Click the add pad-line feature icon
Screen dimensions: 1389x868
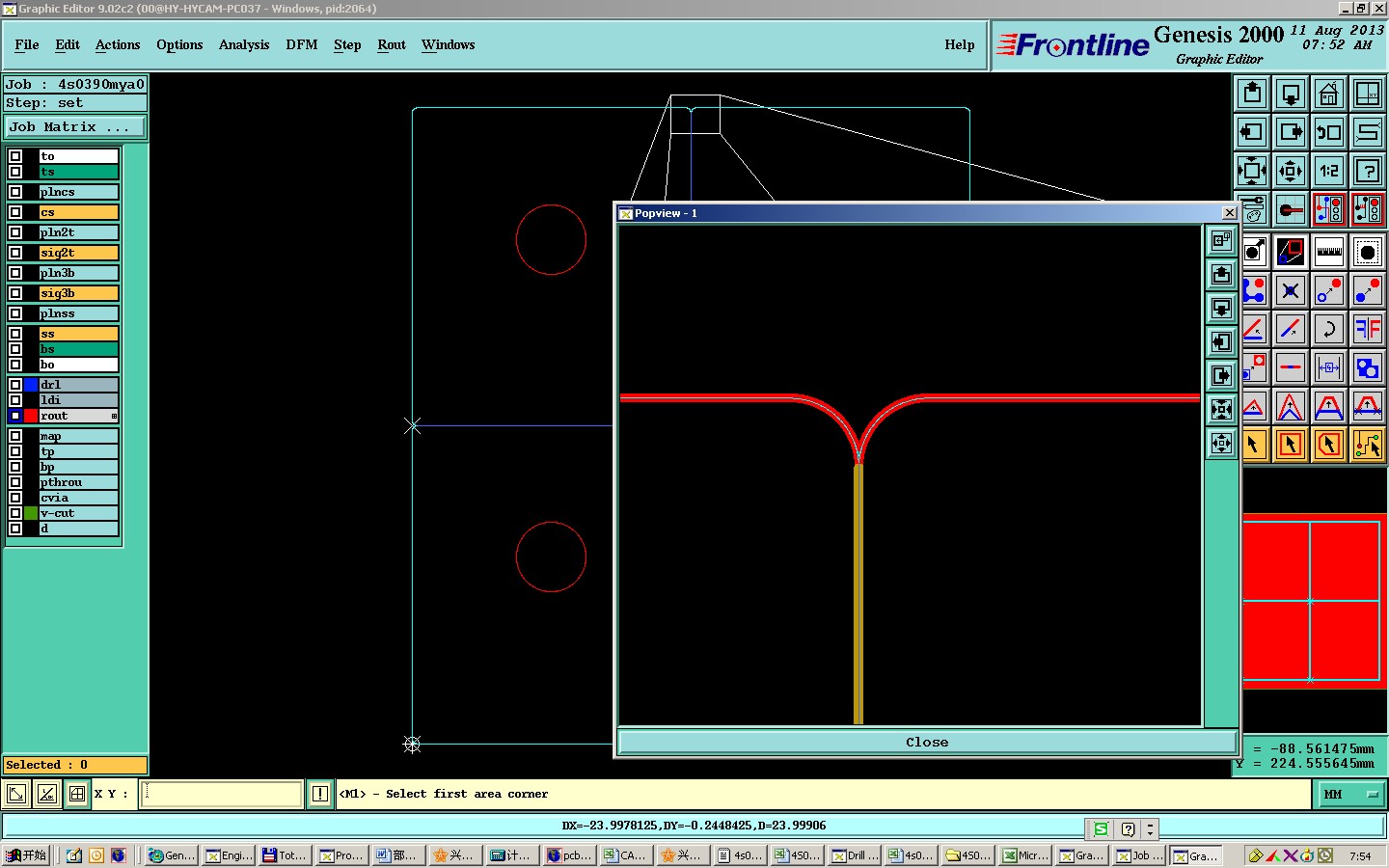click(x=1291, y=209)
